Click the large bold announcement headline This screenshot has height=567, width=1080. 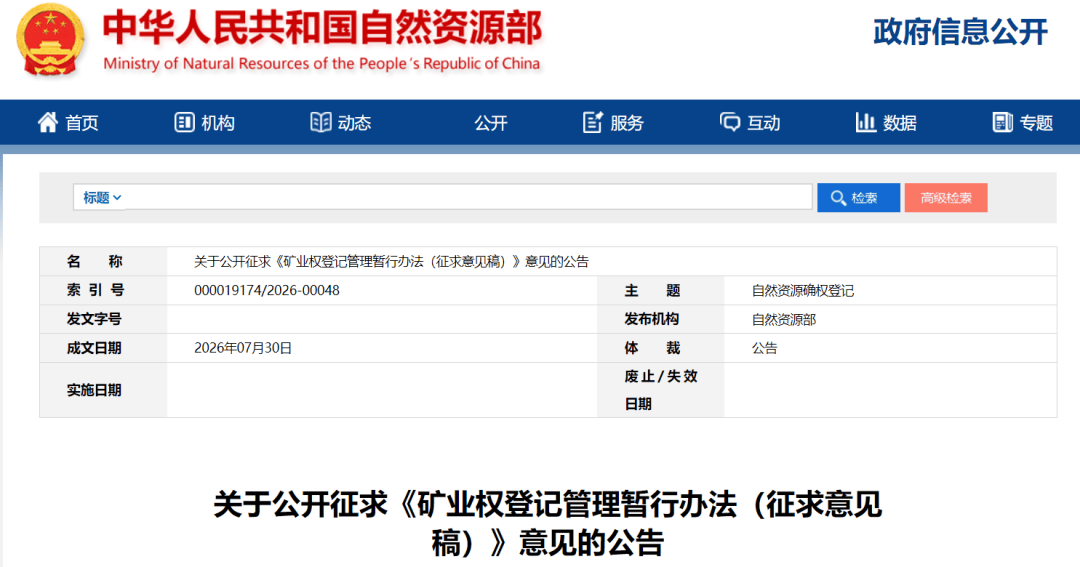548,524
